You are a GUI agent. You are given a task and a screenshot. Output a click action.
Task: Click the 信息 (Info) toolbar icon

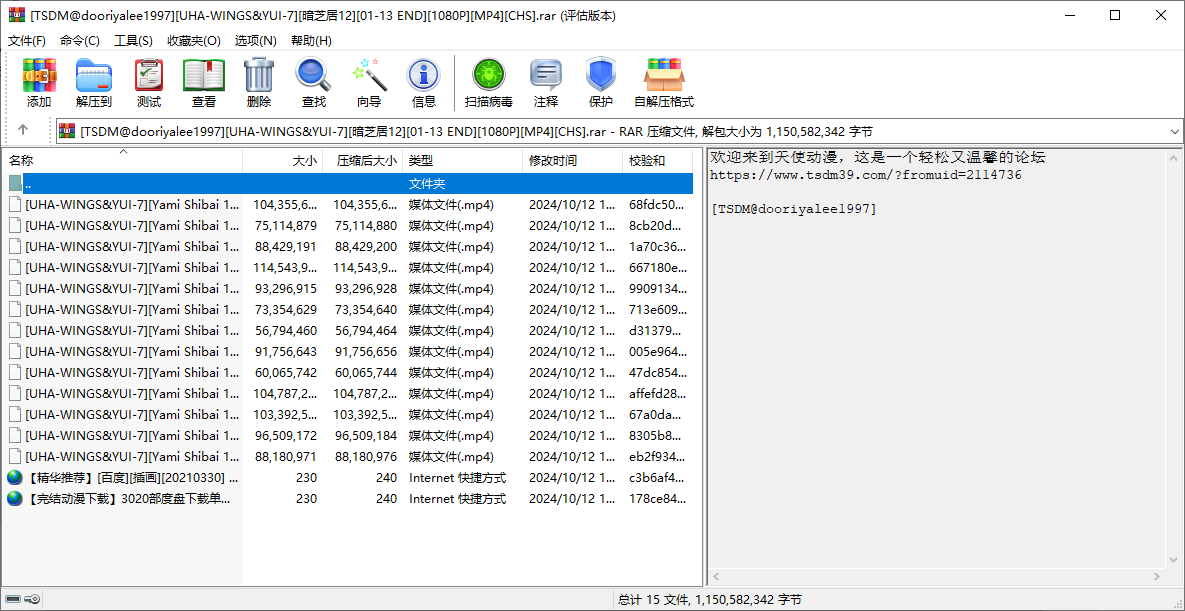(x=423, y=82)
